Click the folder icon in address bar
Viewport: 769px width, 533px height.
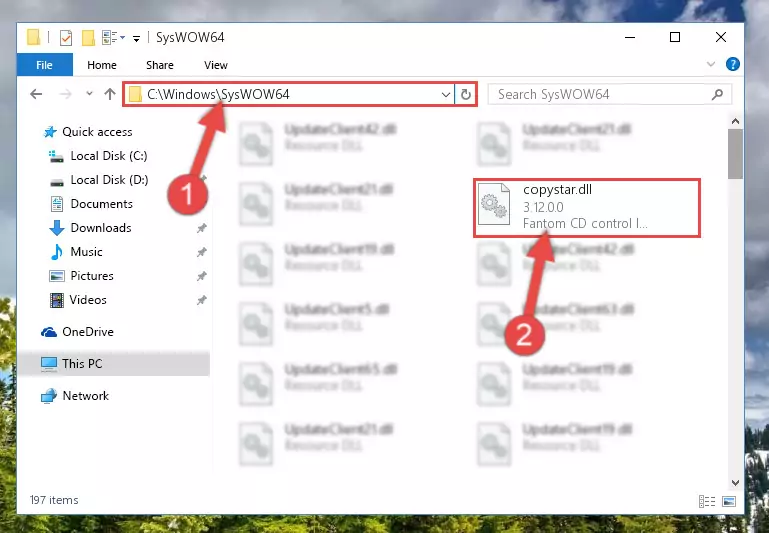(135, 94)
